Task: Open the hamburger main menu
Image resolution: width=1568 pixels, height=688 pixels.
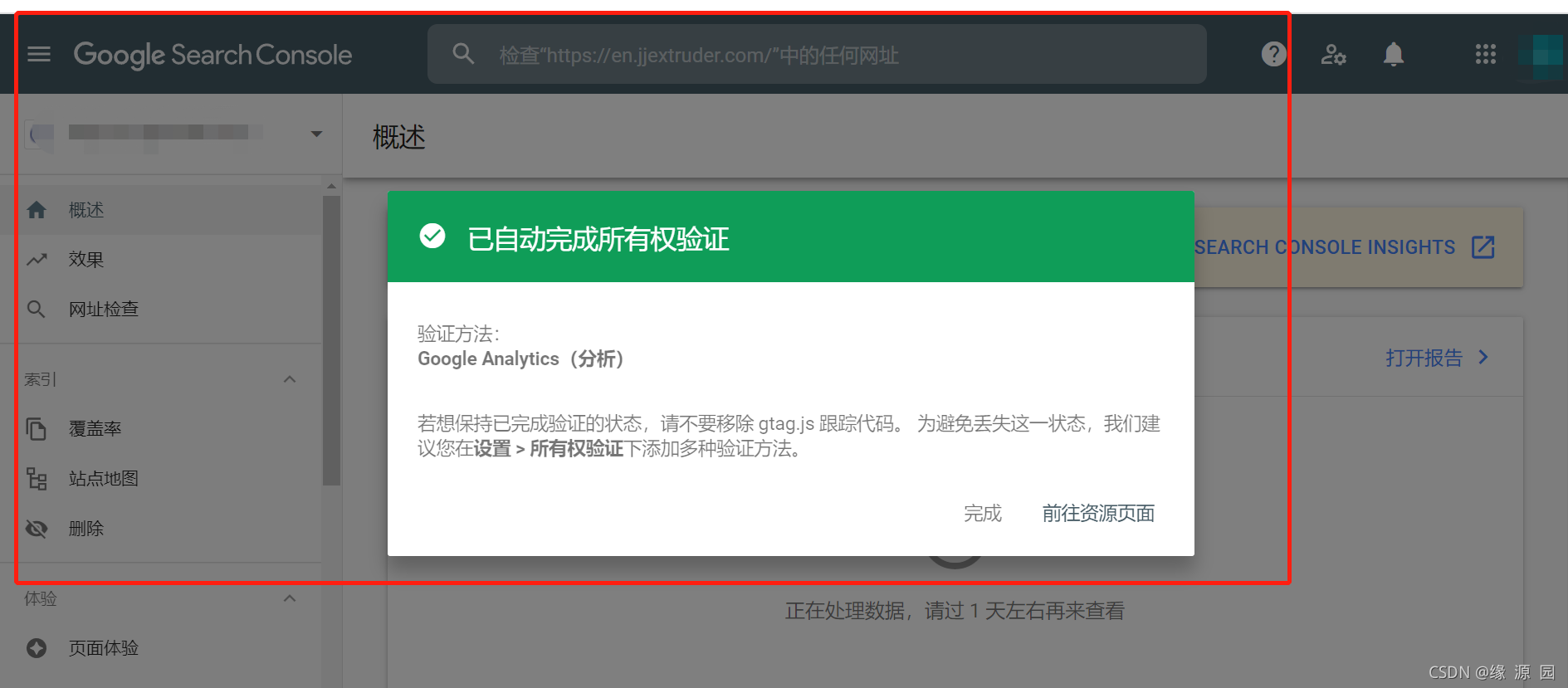Action: pos(39,55)
